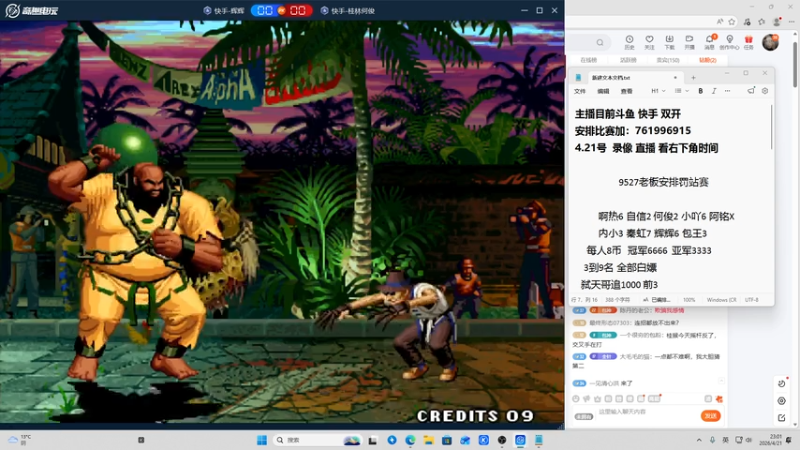
Task: Click 100% zoom level in Notepad status bar
Action: [x=689, y=300]
